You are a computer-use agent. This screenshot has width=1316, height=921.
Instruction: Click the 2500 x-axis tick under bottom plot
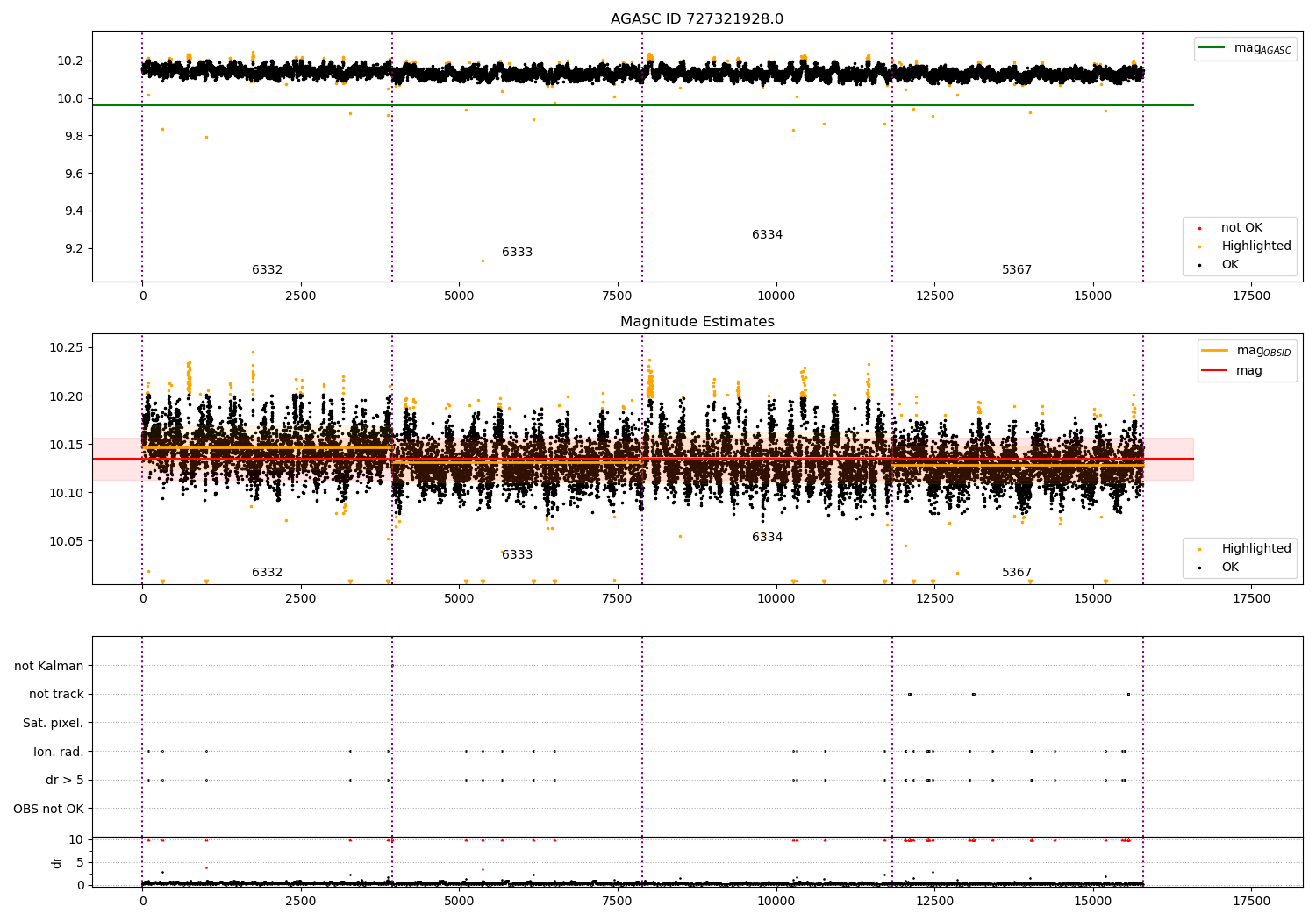pos(301,902)
